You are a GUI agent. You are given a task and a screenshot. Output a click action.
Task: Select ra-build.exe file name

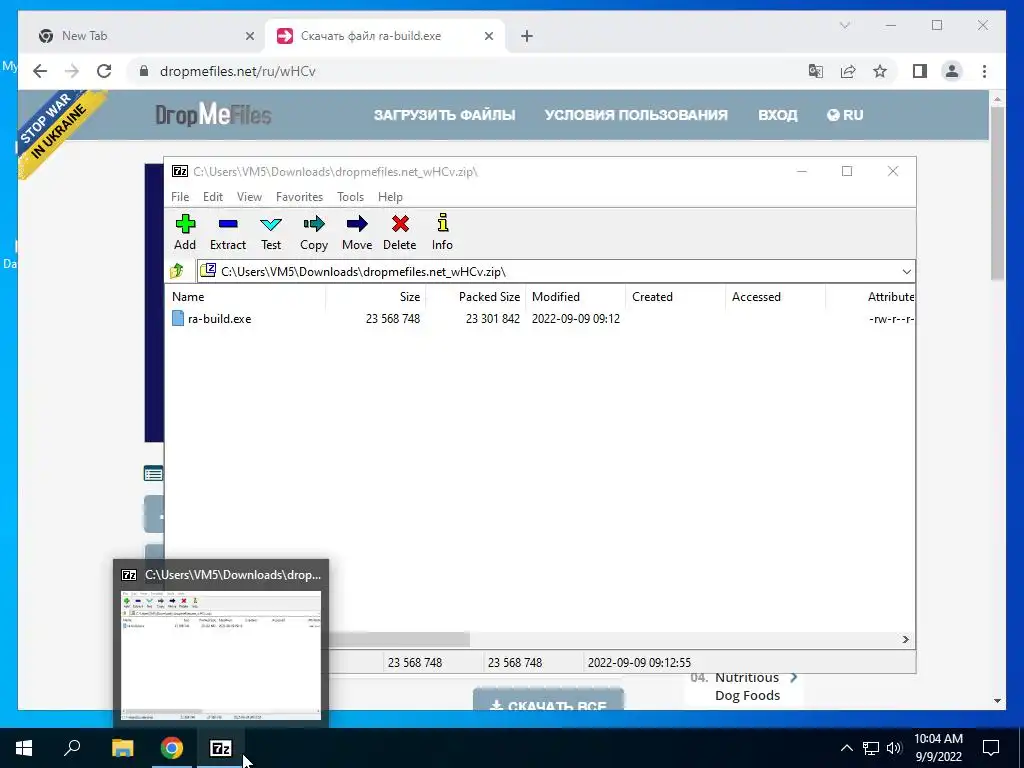click(x=219, y=319)
